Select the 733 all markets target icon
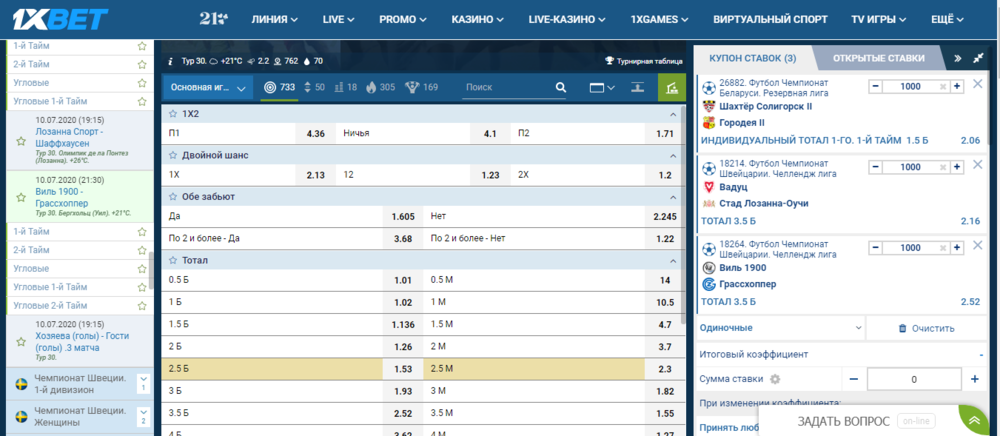Image resolution: width=1000 pixels, height=436 pixels. click(x=279, y=87)
